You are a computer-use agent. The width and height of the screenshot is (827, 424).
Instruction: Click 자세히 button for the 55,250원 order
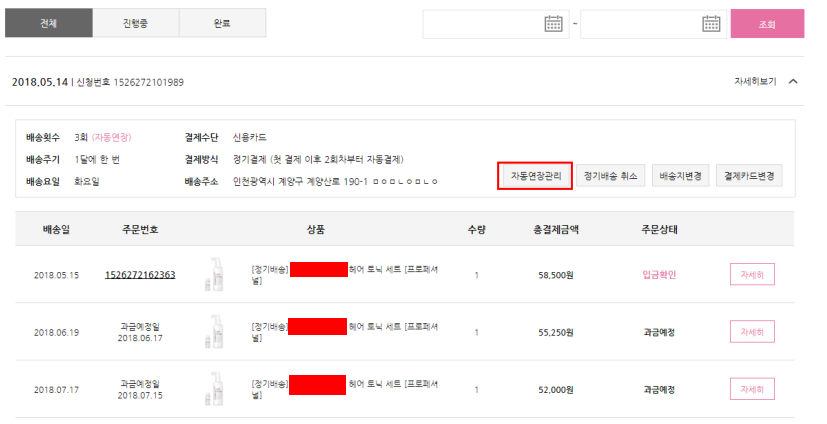(752, 332)
